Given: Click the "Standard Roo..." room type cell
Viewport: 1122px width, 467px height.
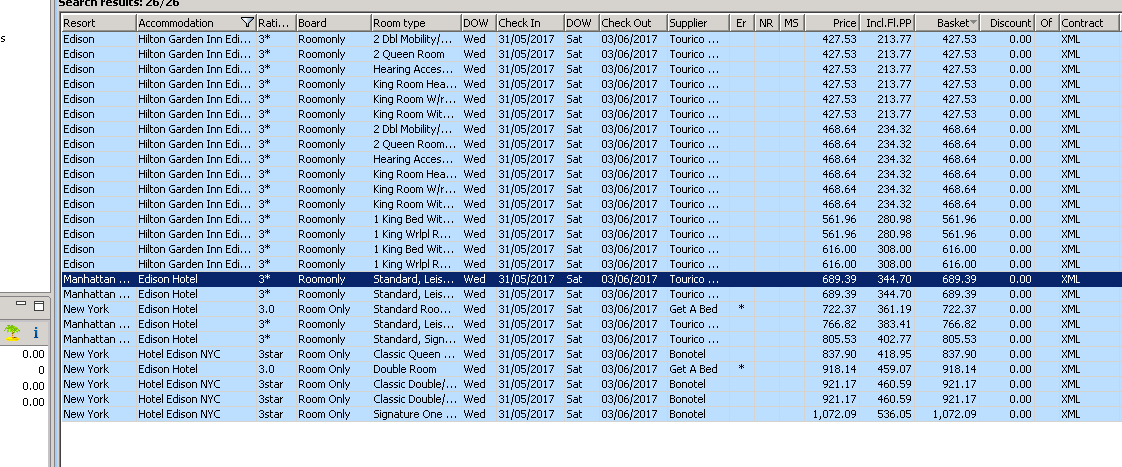Looking at the screenshot, I should pyautogui.click(x=416, y=309).
